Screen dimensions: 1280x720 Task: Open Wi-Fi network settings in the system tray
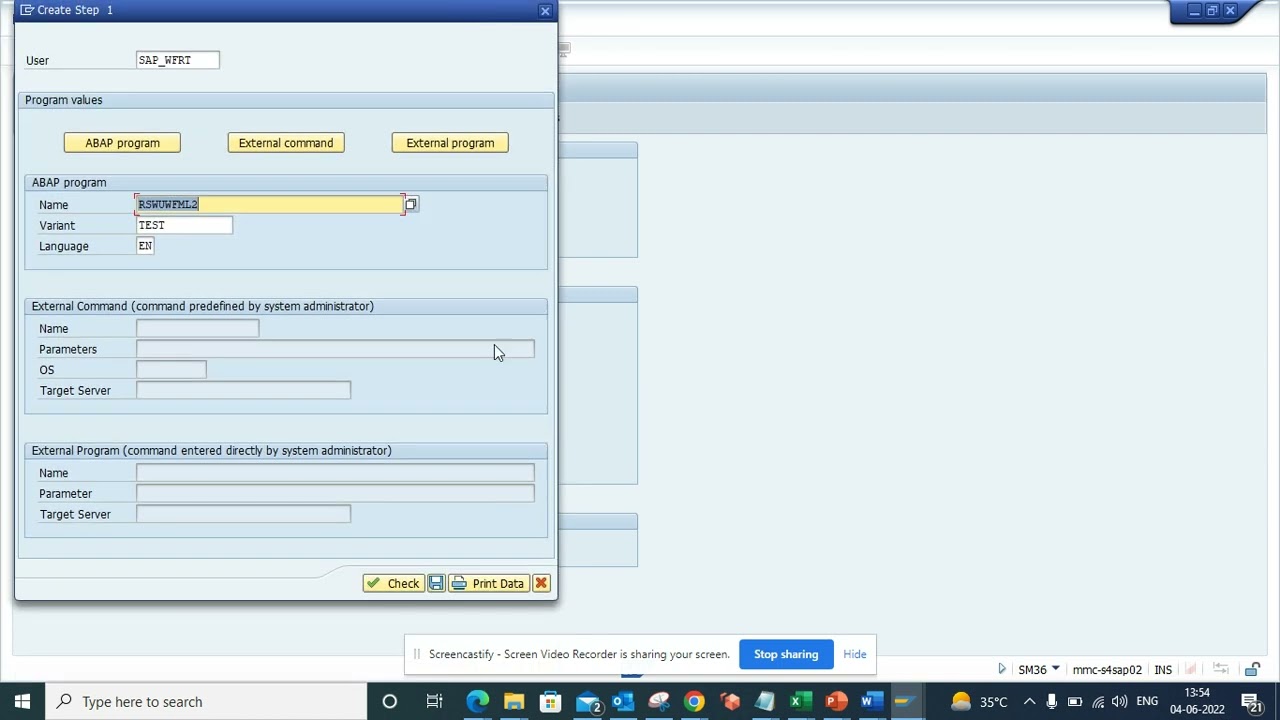[x=1098, y=702]
